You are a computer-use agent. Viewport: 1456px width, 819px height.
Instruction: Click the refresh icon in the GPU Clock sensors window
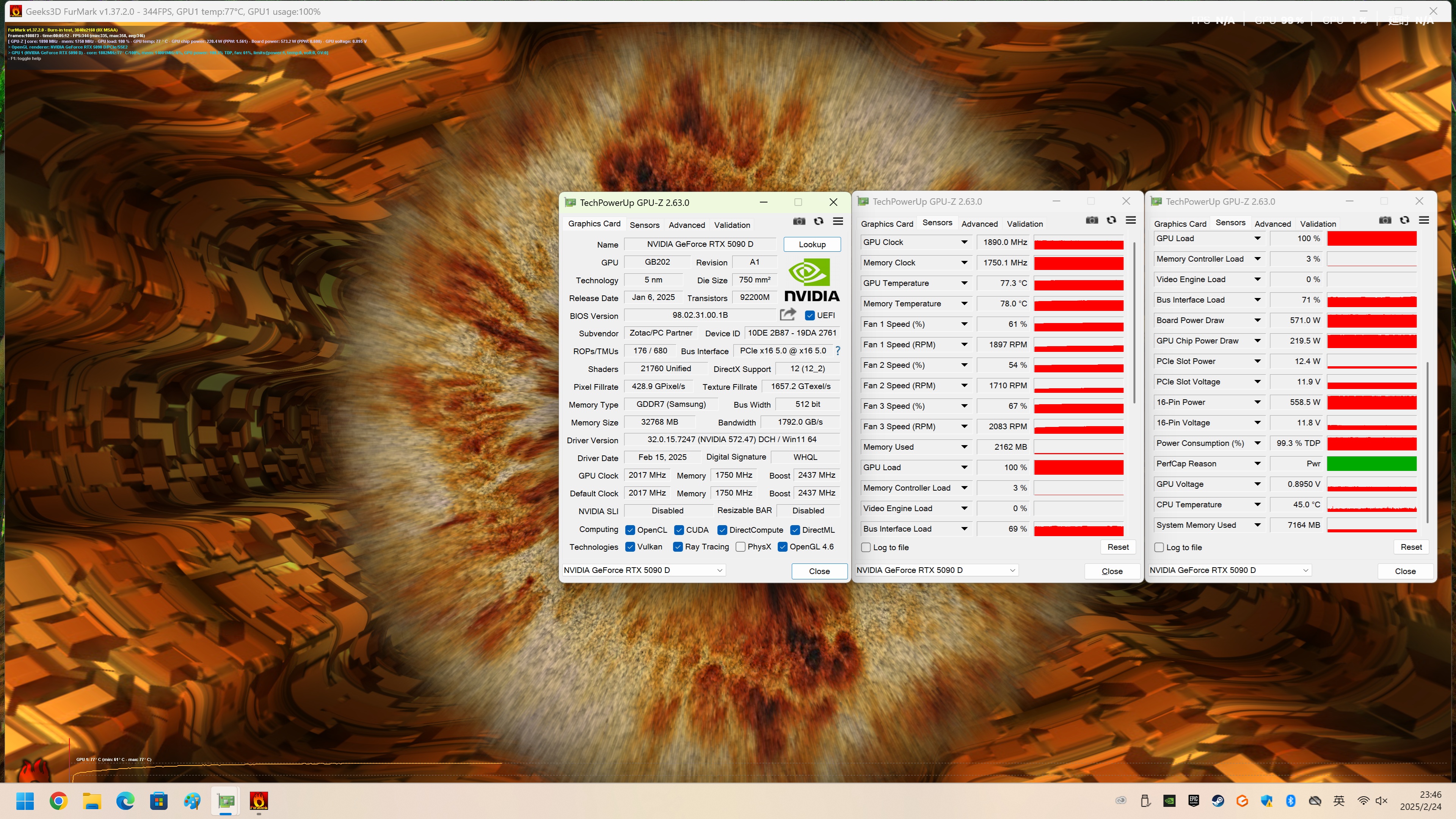tap(1111, 220)
